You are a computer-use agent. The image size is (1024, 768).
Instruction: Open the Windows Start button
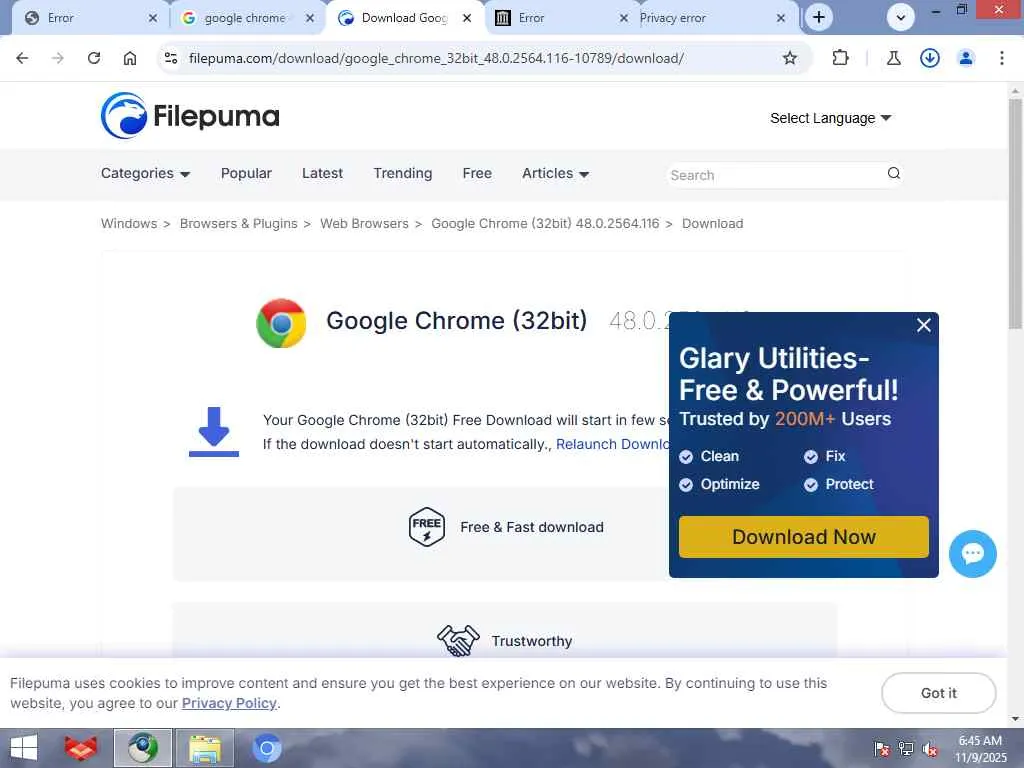(24, 748)
